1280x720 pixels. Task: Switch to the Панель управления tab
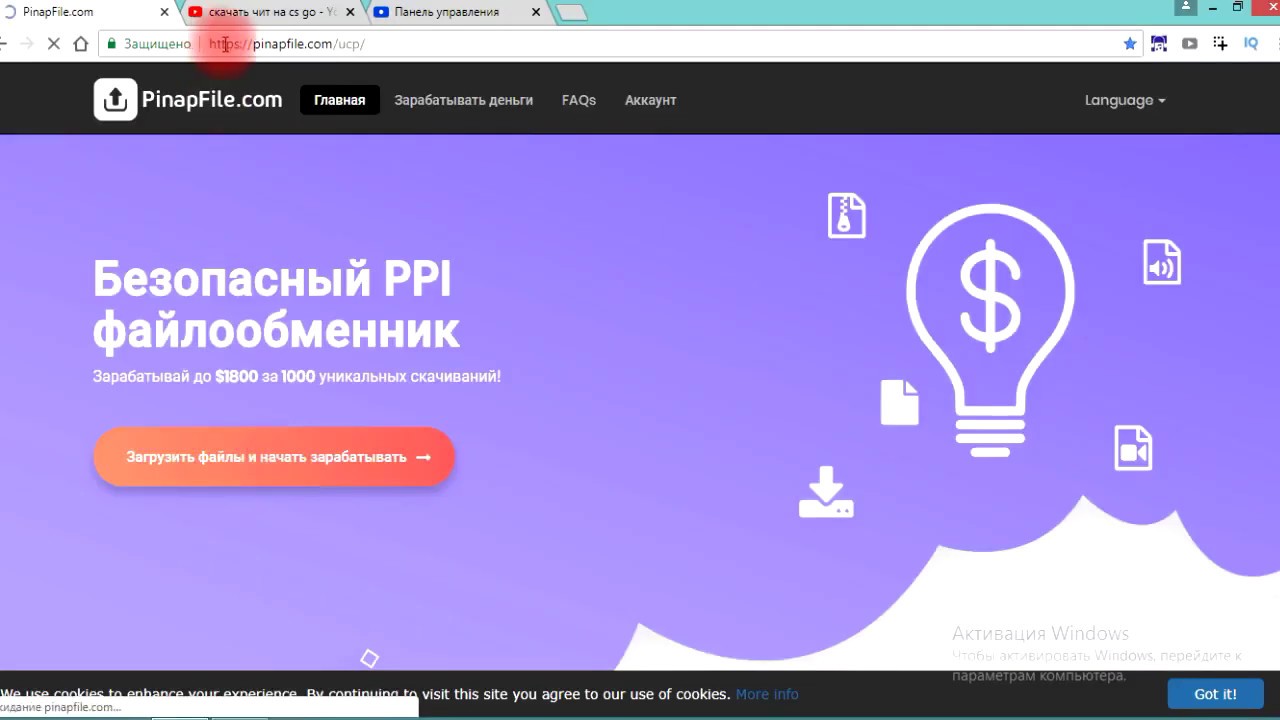point(446,12)
